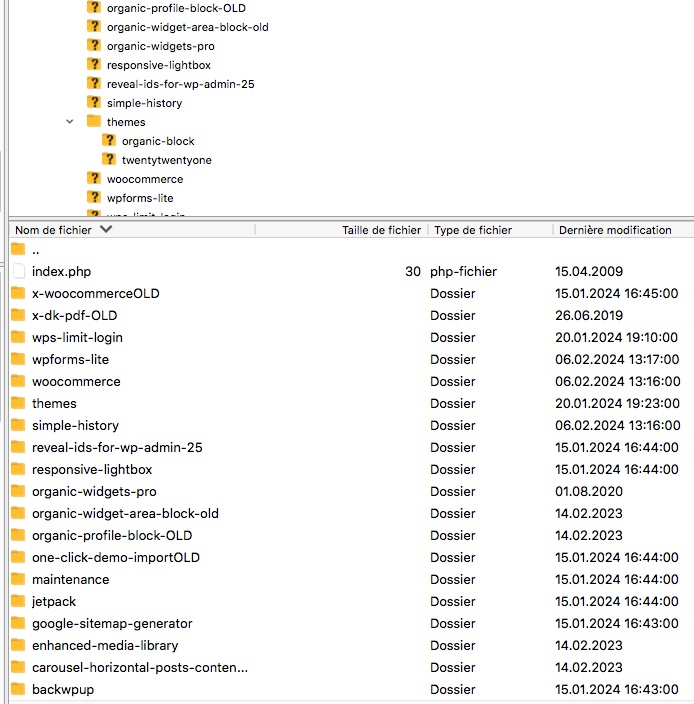The height and width of the screenshot is (704, 694).
Task: Select organic-widget-area-block-old question icon in tree
Action: coord(94,26)
